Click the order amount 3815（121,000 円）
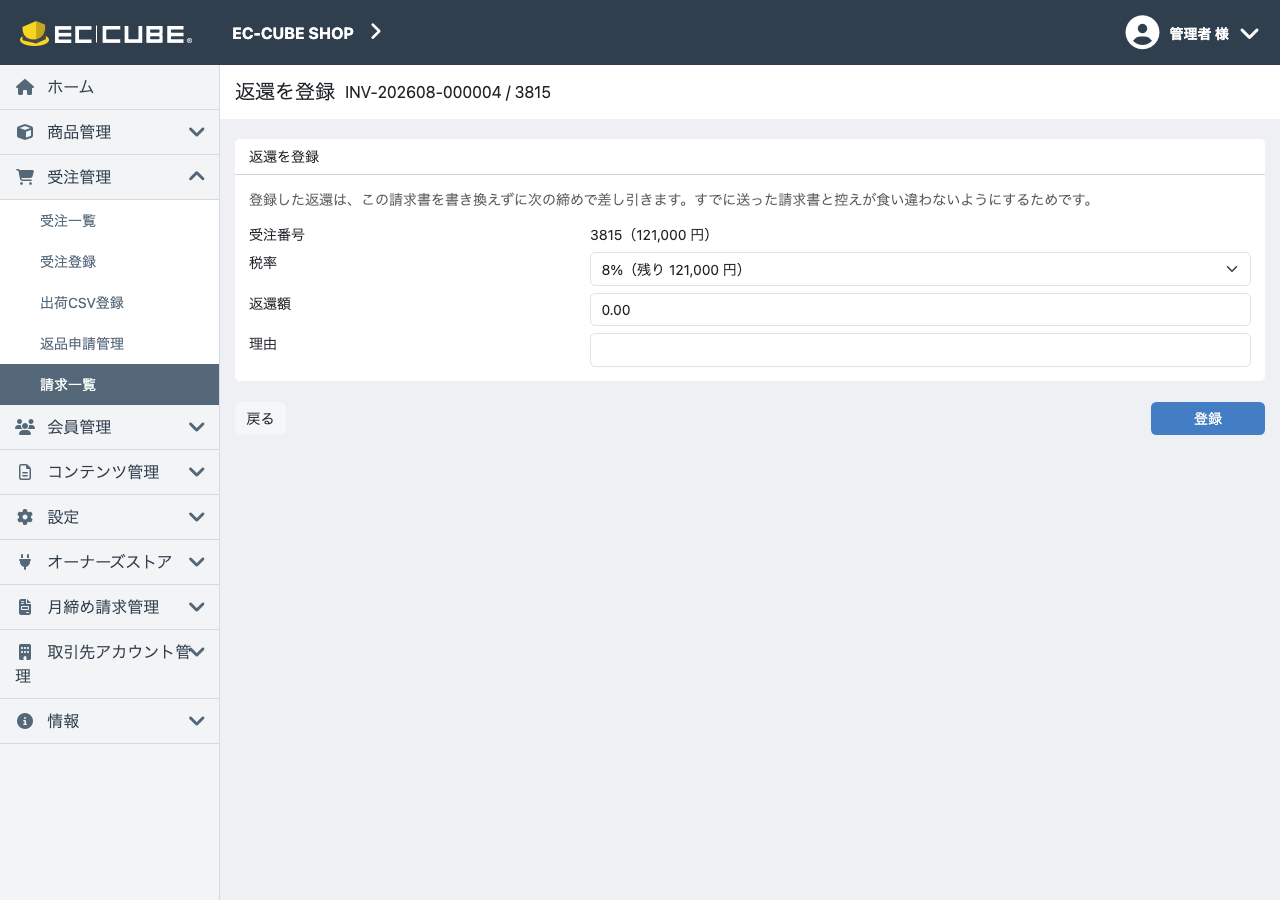The height and width of the screenshot is (900, 1280). point(650,235)
